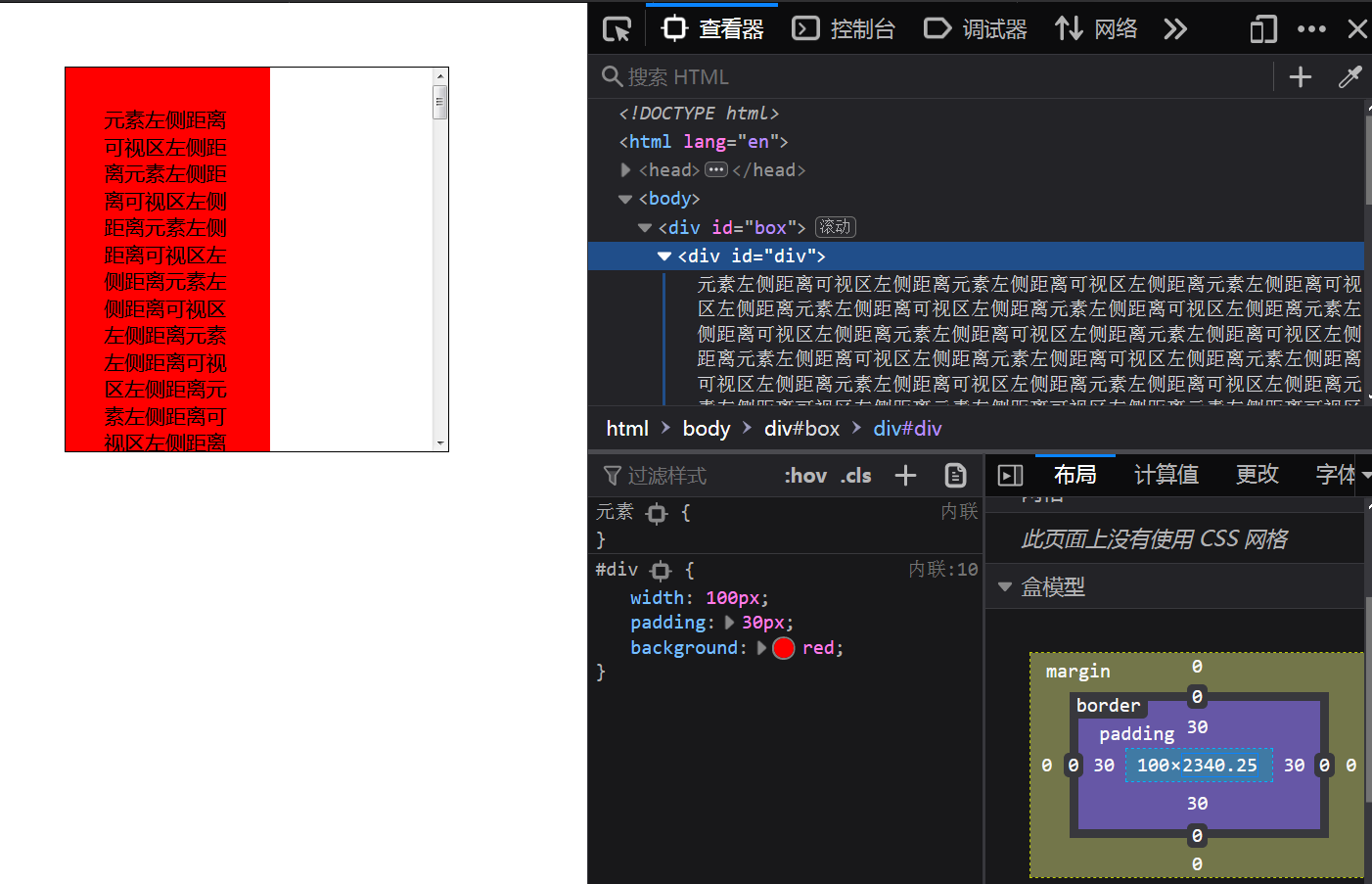Click the 元素 rule highlighter icon

coord(657,513)
